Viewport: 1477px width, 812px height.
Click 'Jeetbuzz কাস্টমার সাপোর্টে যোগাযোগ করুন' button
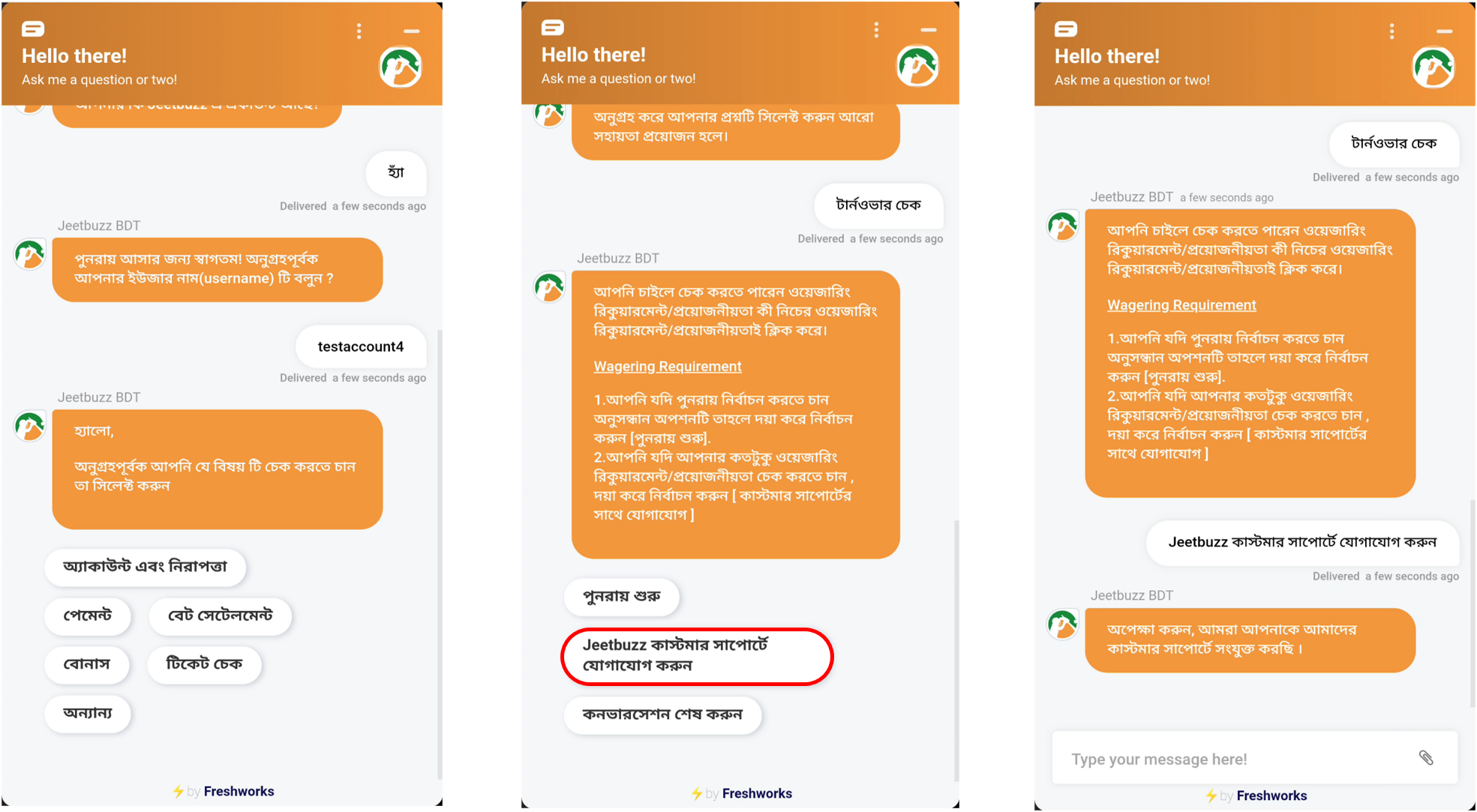696,656
